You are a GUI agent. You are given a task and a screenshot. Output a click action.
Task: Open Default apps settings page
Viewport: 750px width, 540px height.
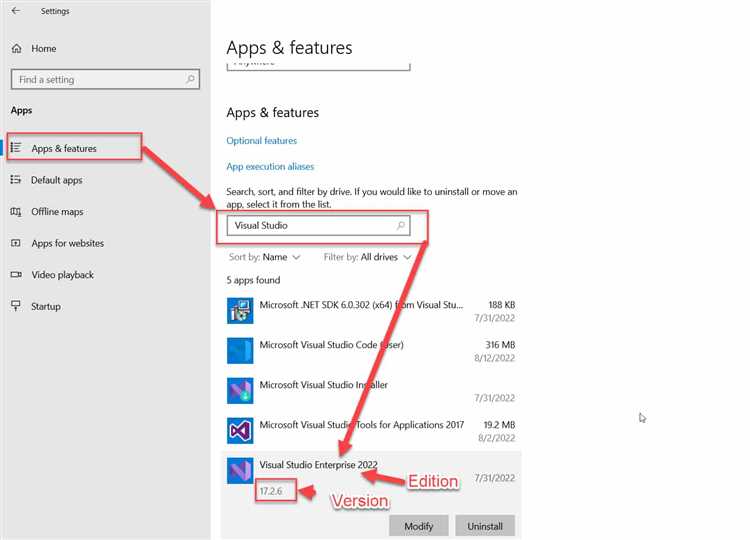tap(57, 180)
